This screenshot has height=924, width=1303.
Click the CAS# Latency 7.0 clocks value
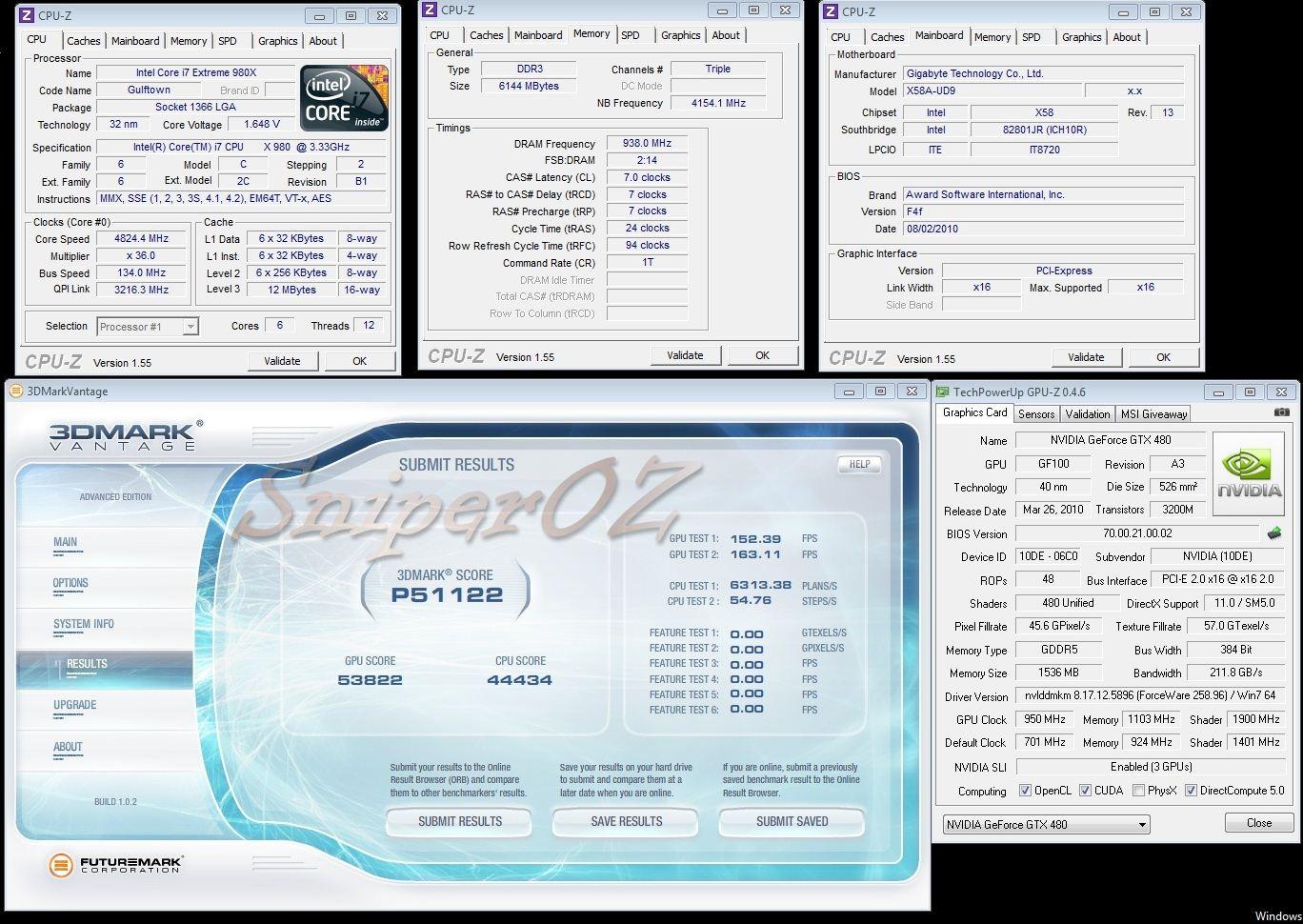(647, 177)
